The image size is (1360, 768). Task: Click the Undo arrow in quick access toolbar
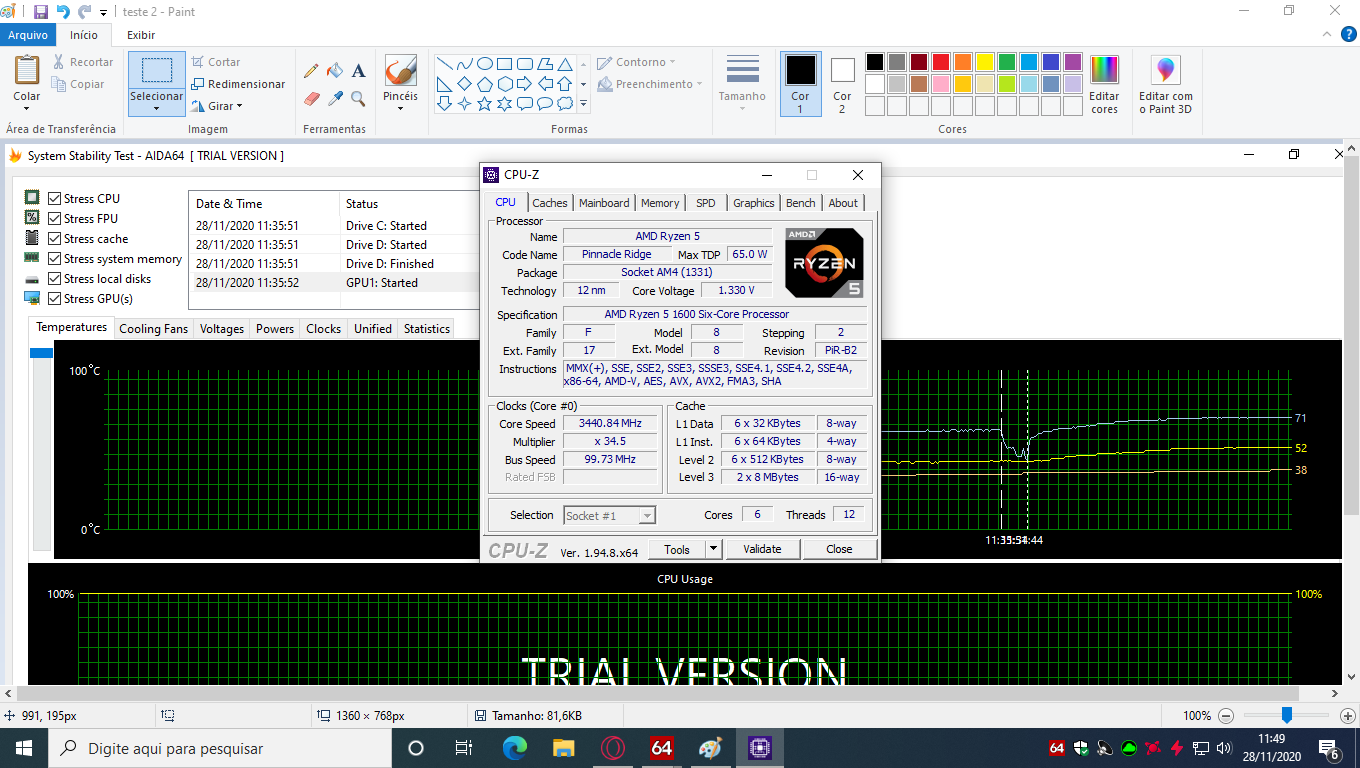[x=63, y=12]
